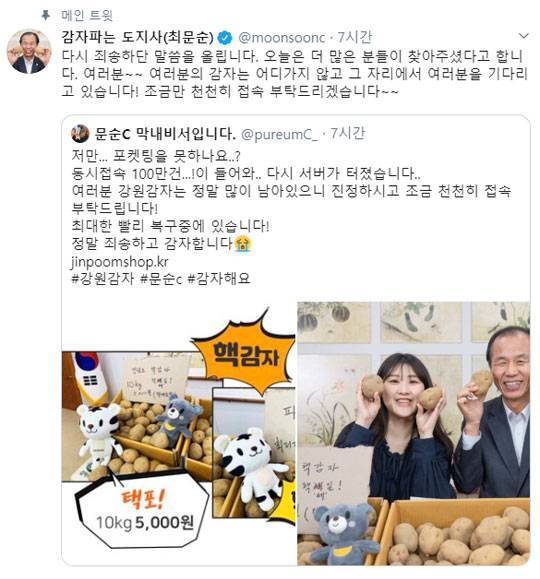Open the @pureumC_ handle
Viewport: 540px width, 579px height.
point(279,134)
